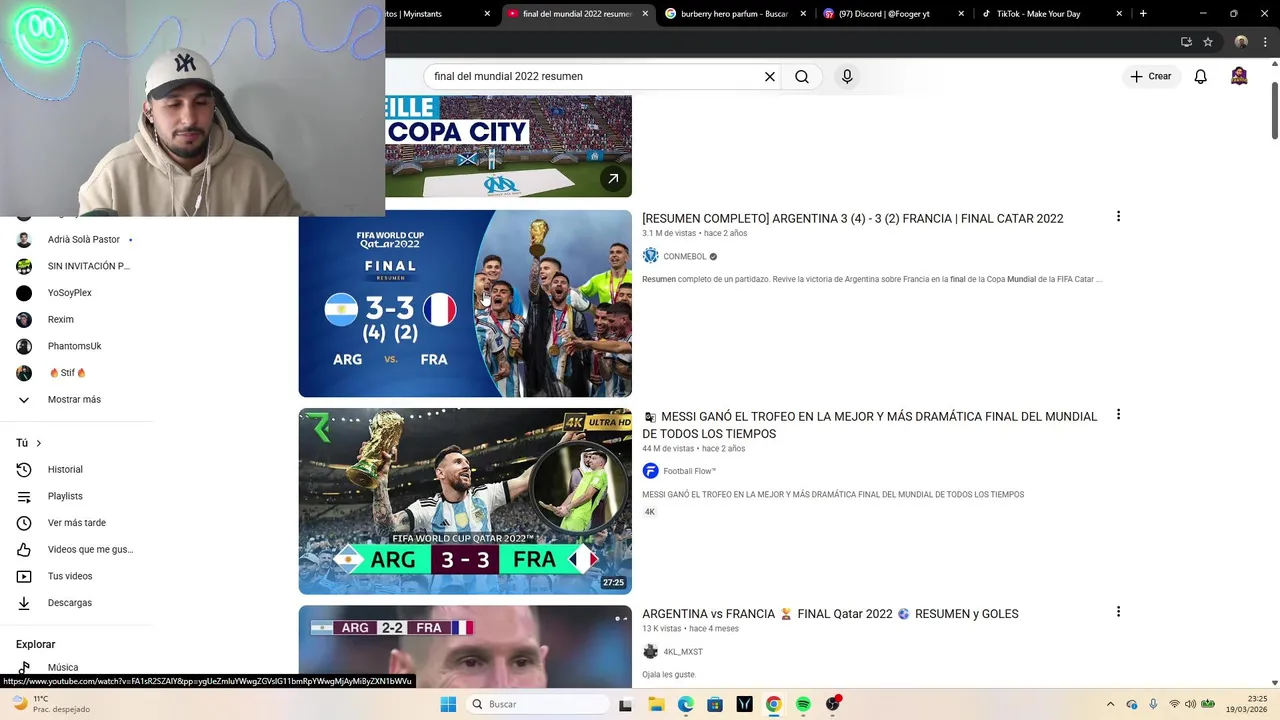Open Historial in the sidebar

click(x=65, y=469)
